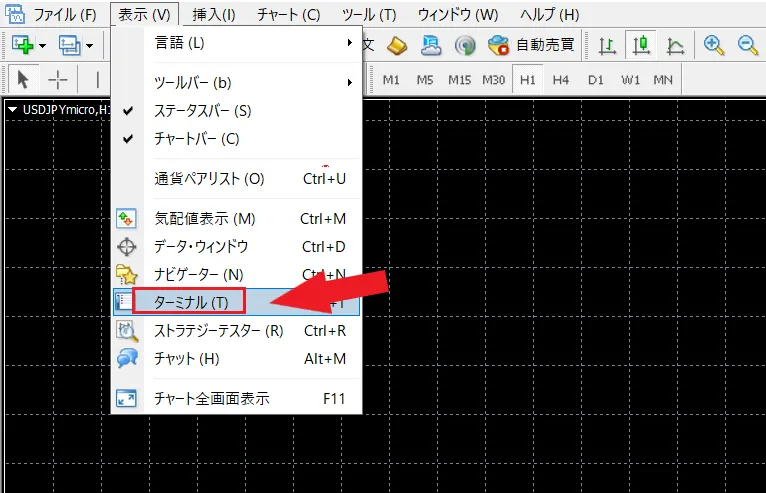
Task: Click the fullscreen arrows menu icon
Action: pos(126,399)
